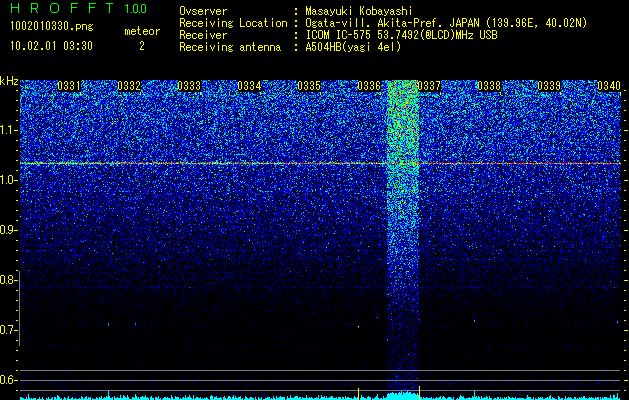Image resolution: width=629 pixels, height=400 pixels.
Task: Click the 0.6 kHz axis label
Action: [8, 380]
